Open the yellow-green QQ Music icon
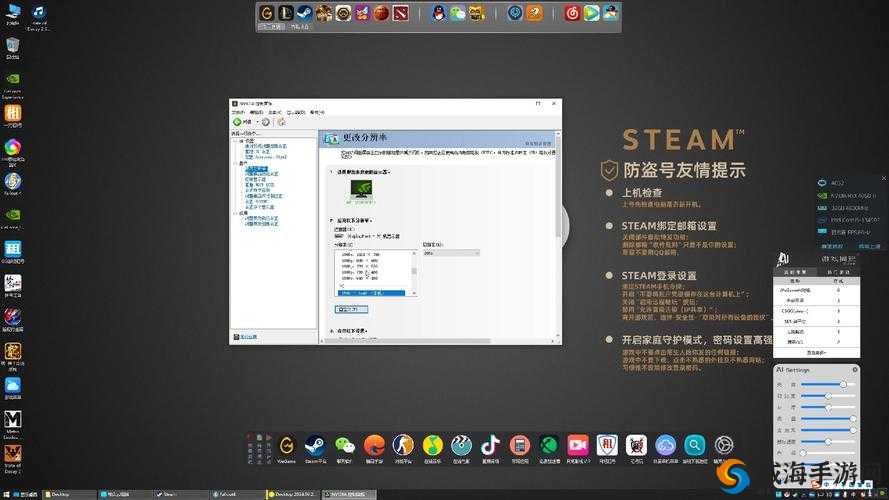 433,446
